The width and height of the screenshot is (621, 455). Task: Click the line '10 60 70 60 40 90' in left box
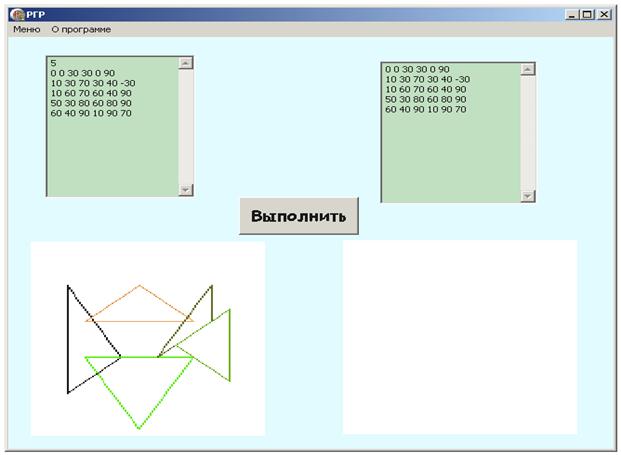coord(91,93)
